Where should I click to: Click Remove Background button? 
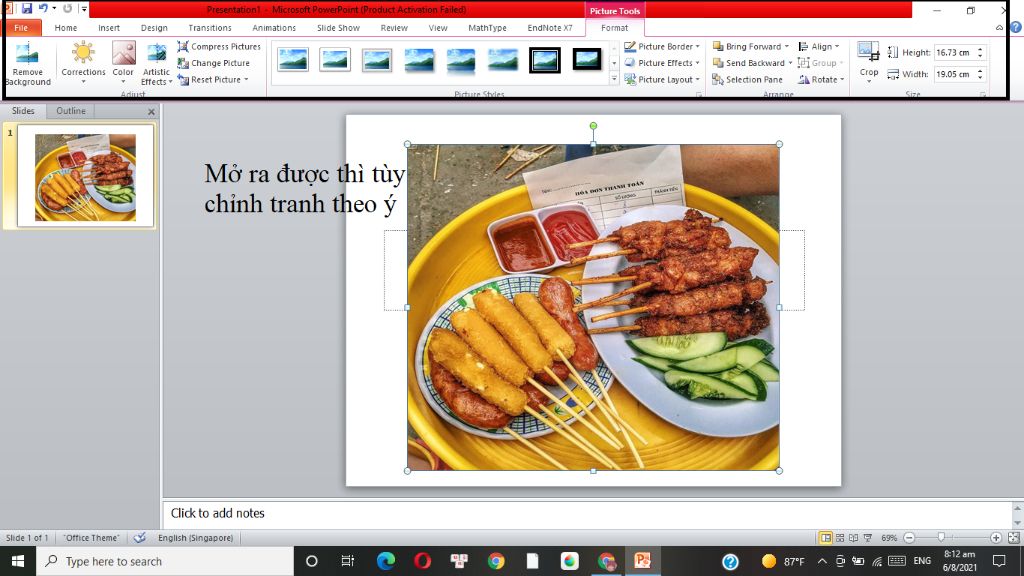pyautogui.click(x=27, y=64)
